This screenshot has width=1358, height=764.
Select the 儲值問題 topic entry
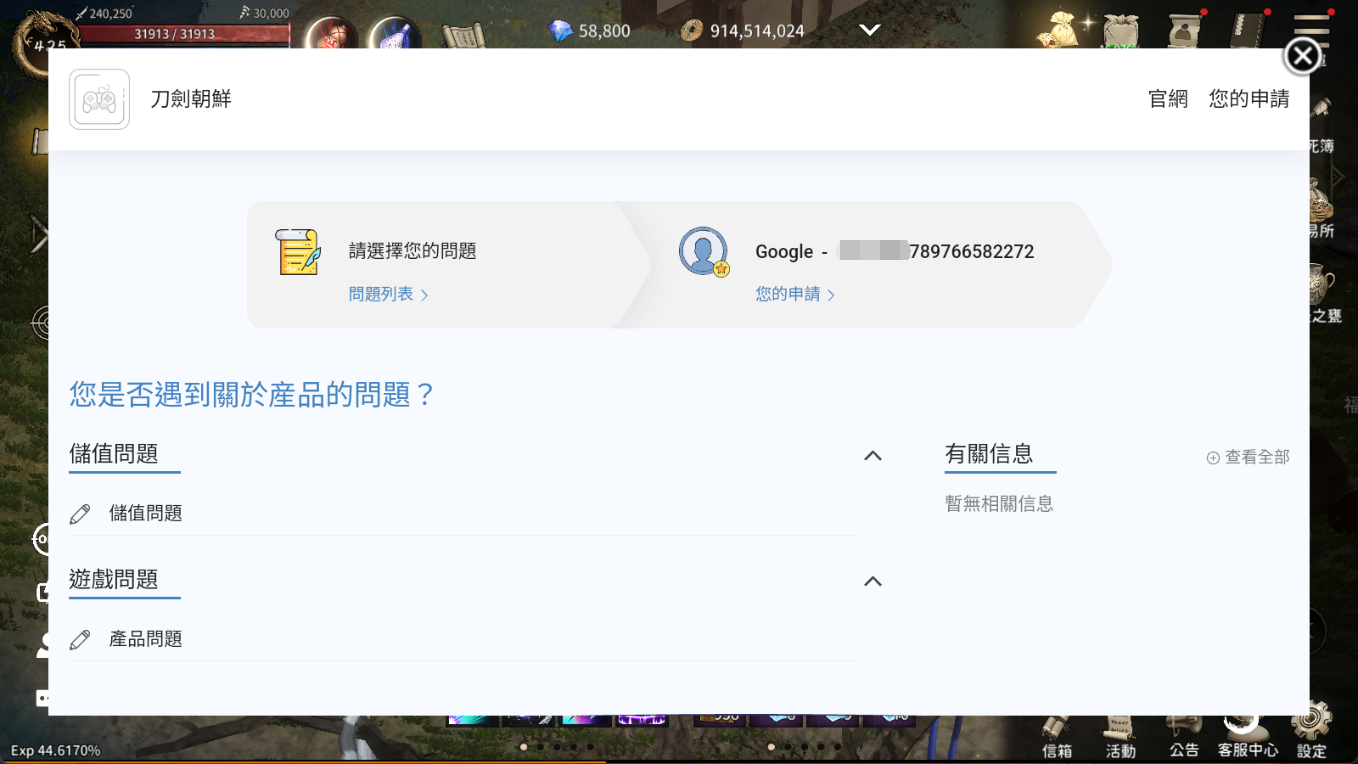(145, 513)
